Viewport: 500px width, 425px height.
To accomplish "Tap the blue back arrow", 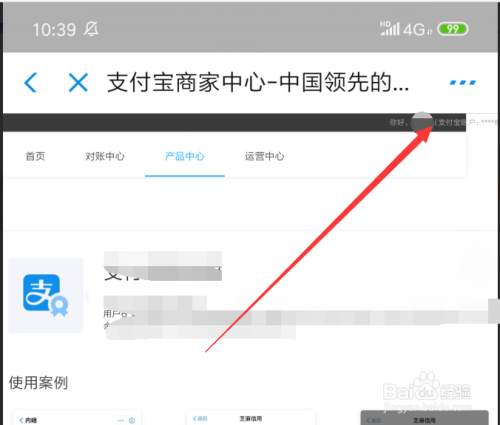I will [x=30, y=82].
